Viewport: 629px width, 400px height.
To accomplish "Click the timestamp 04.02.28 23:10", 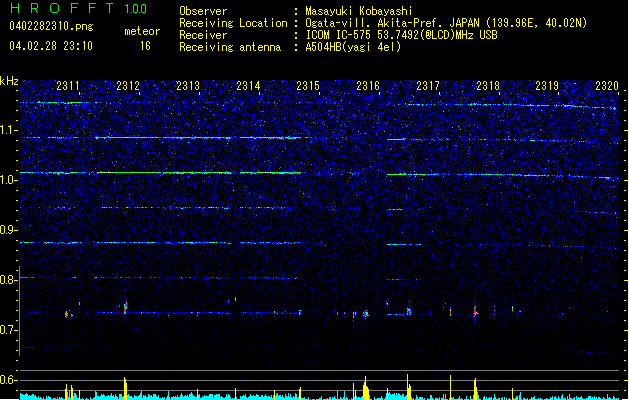I will click(51, 46).
